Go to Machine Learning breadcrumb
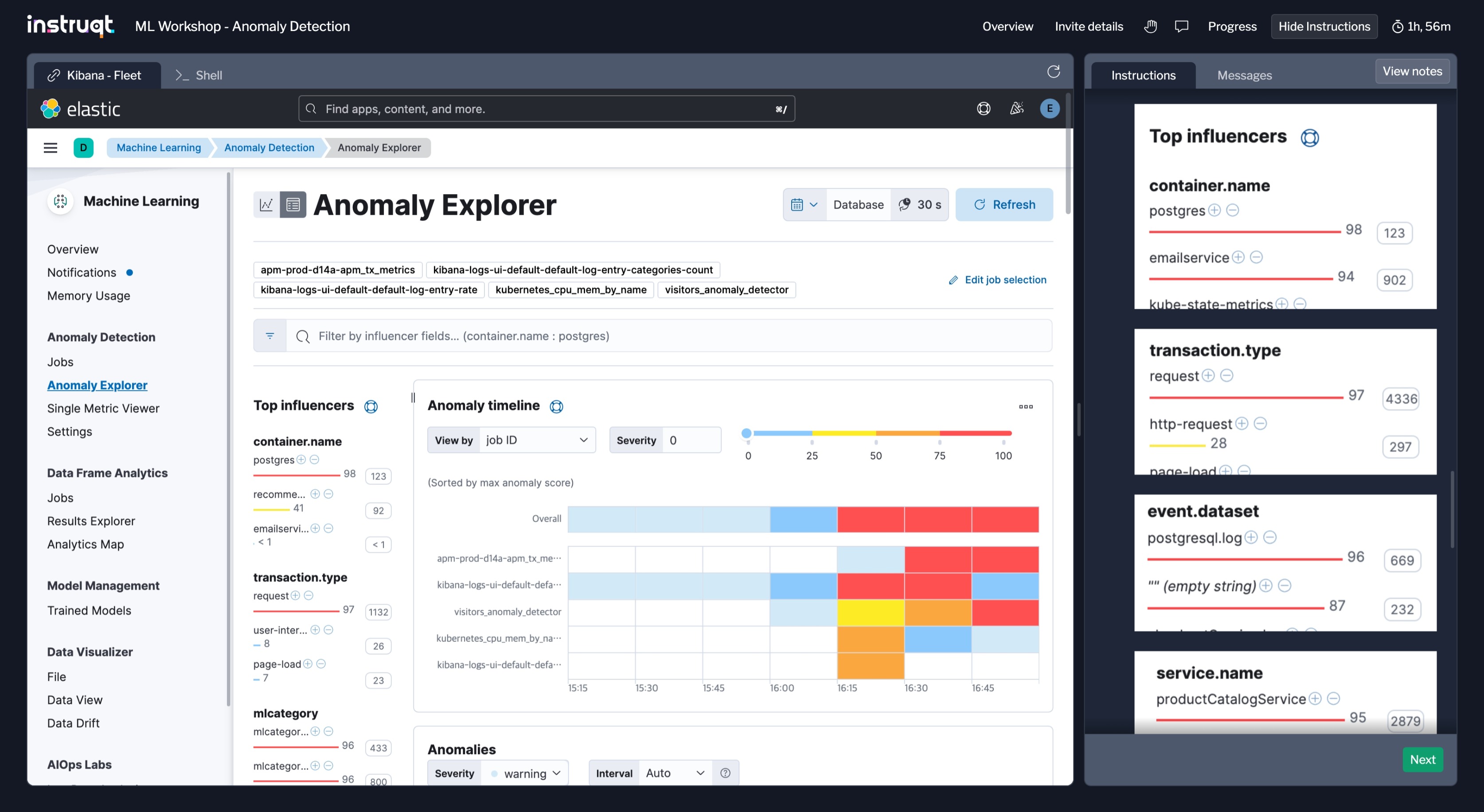 158,148
